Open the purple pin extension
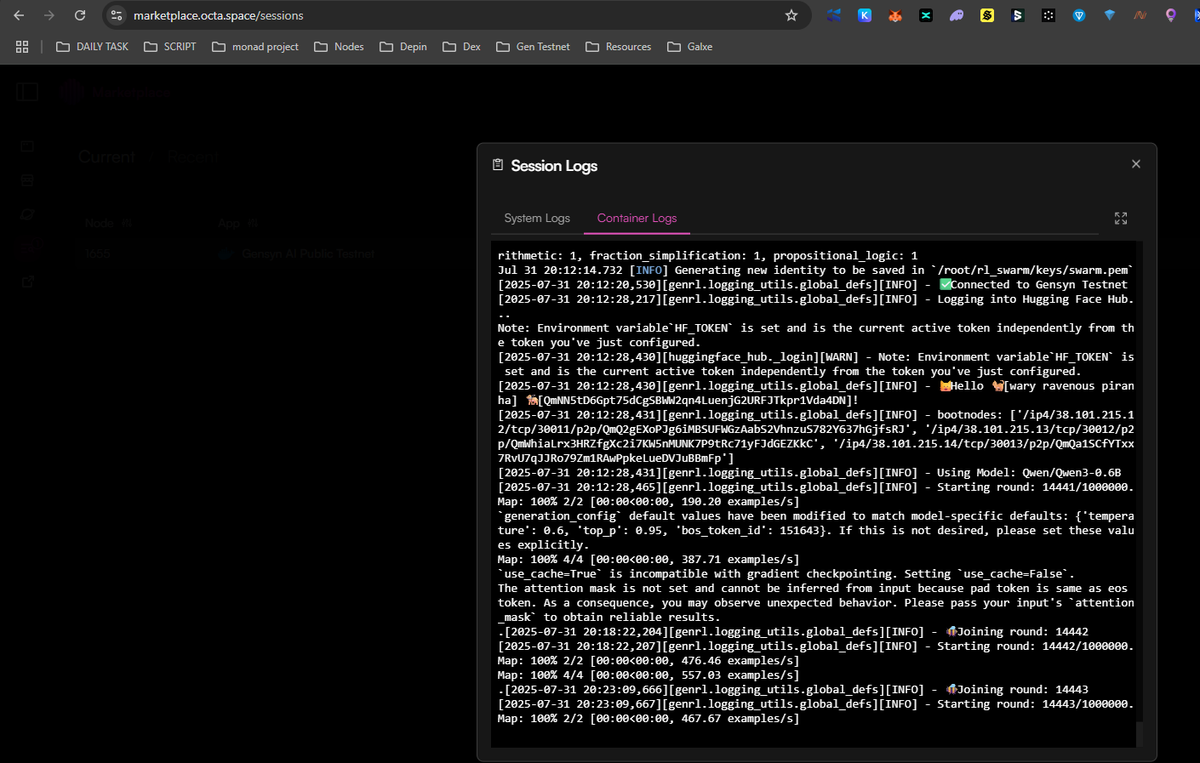Screen dimensions: 1200x763 tap(1171, 15)
